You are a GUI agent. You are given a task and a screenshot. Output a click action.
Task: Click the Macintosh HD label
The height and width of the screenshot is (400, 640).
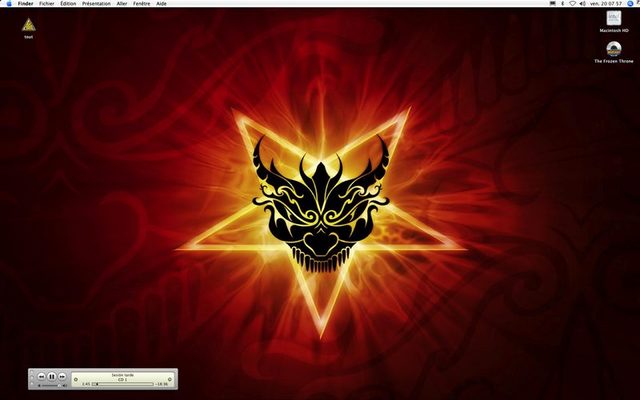pos(613,30)
